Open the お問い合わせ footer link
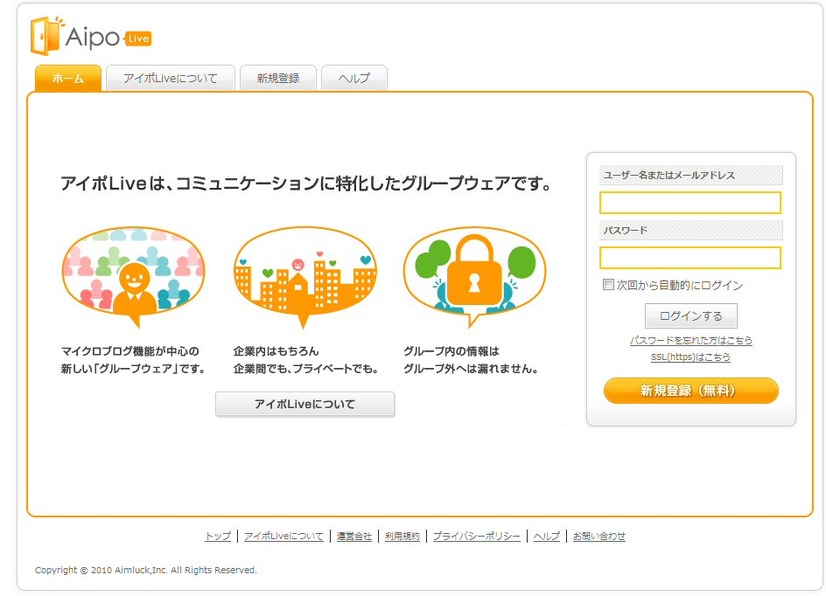 pos(599,536)
